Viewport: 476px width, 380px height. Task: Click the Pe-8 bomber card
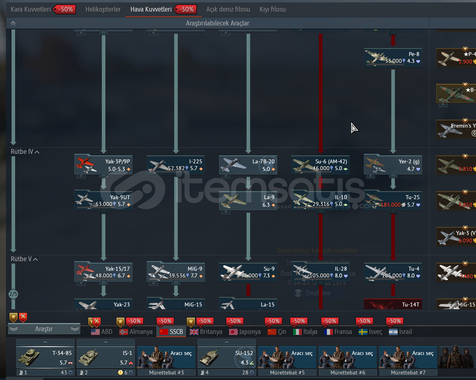(x=393, y=57)
